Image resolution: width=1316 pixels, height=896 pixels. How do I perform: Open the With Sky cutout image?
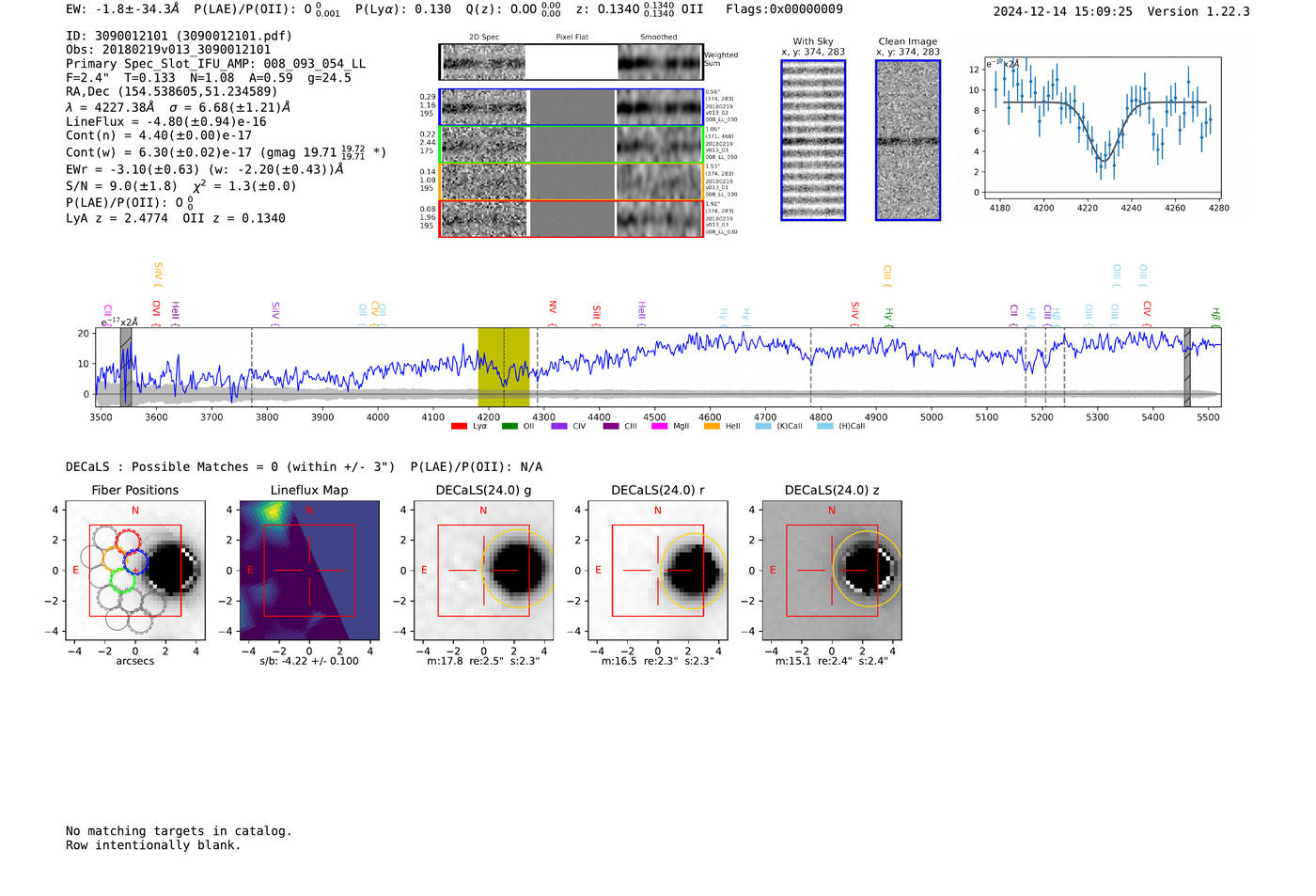pos(813,141)
